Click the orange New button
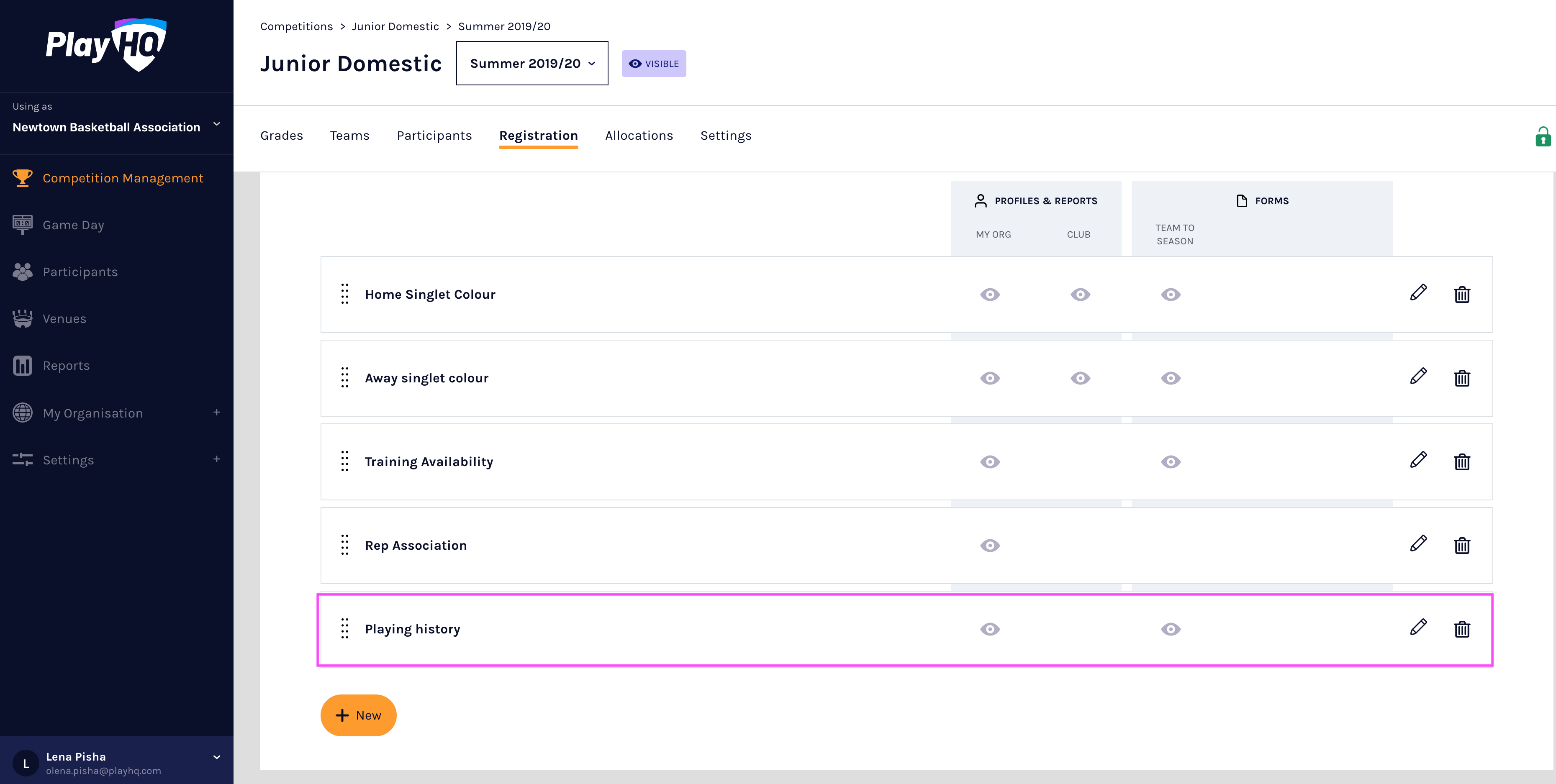Viewport: 1556px width, 784px height. coord(358,715)
